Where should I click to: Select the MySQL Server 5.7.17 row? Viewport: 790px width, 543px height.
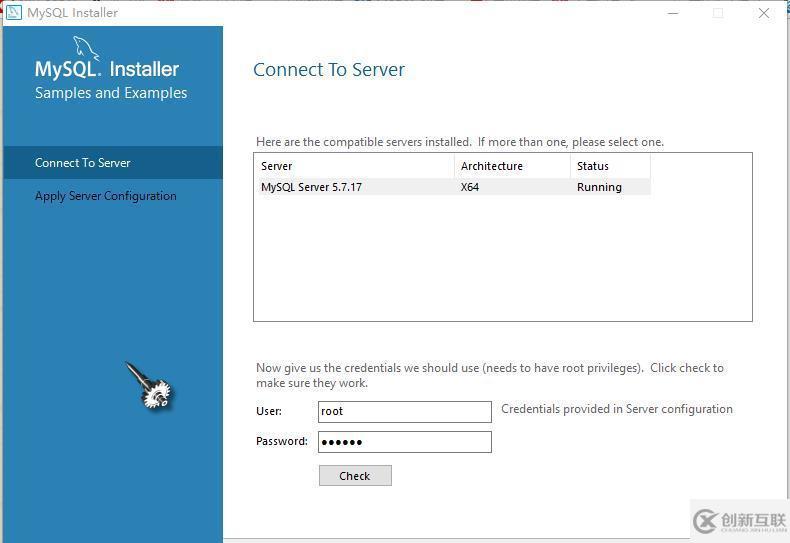pos(453,187)
